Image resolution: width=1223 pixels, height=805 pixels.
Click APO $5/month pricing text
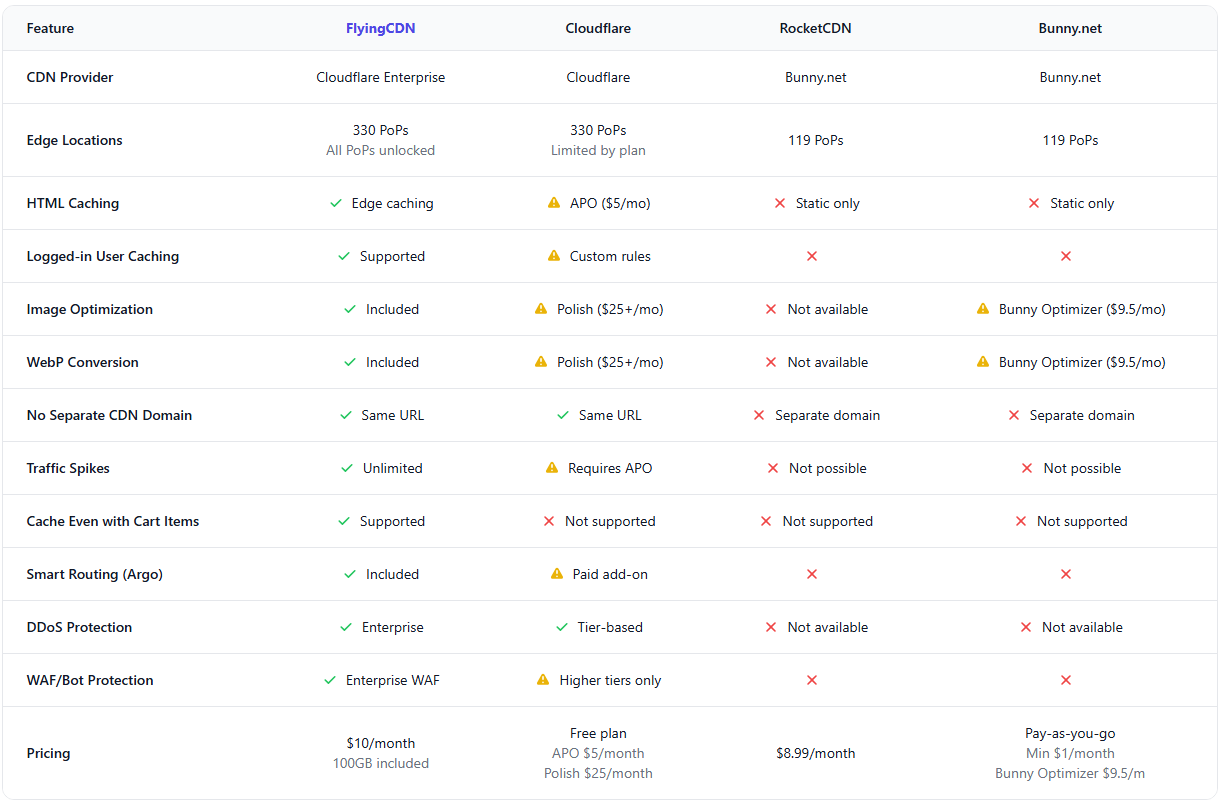click(598, 753)
